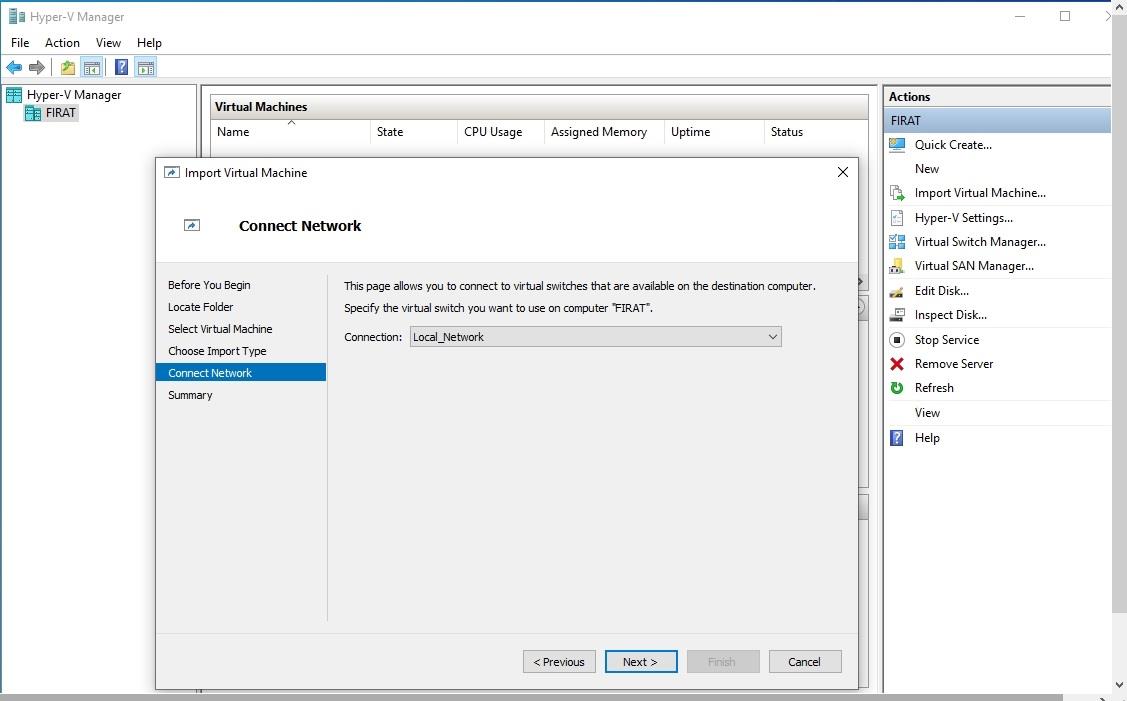Click the Virtual Switch Manager icon
1127x701 pixels.
[x=897, y=242]
